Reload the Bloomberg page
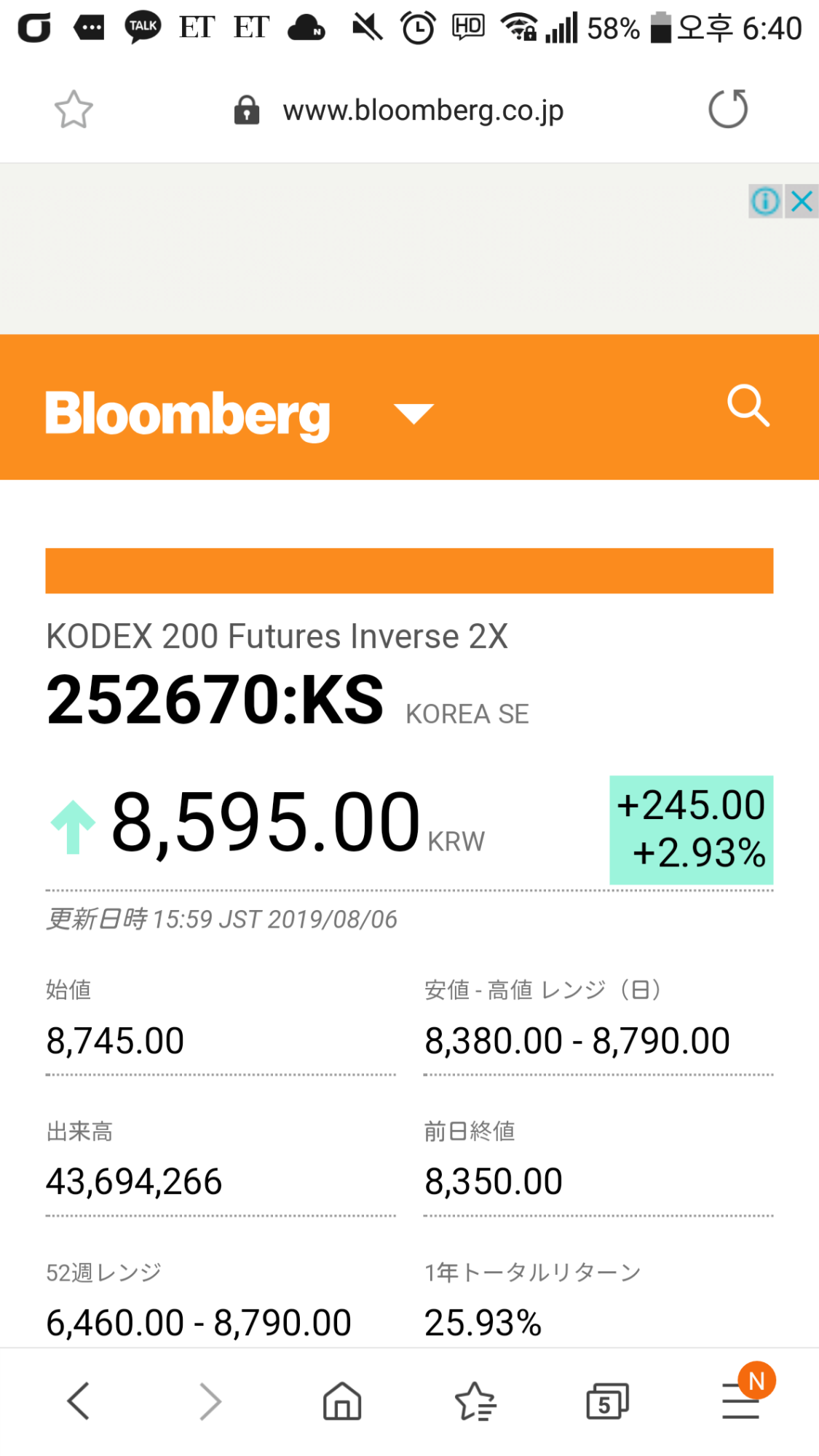819x1456 pixels. pos(728,109)
